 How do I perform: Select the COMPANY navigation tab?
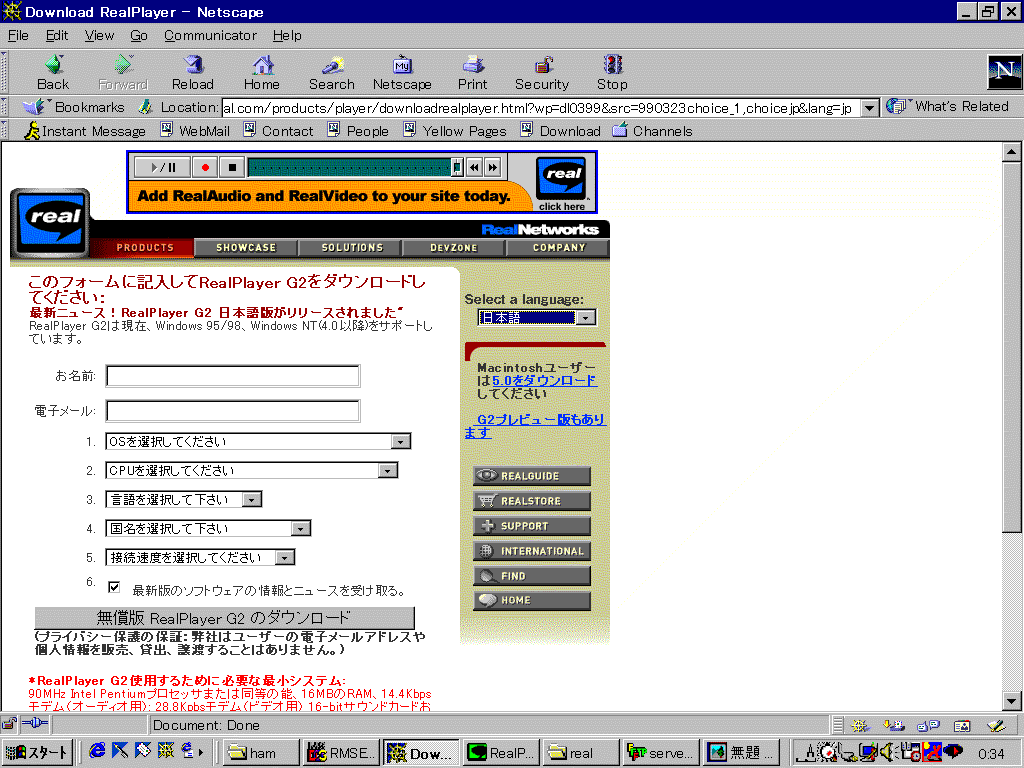[559, 248]
